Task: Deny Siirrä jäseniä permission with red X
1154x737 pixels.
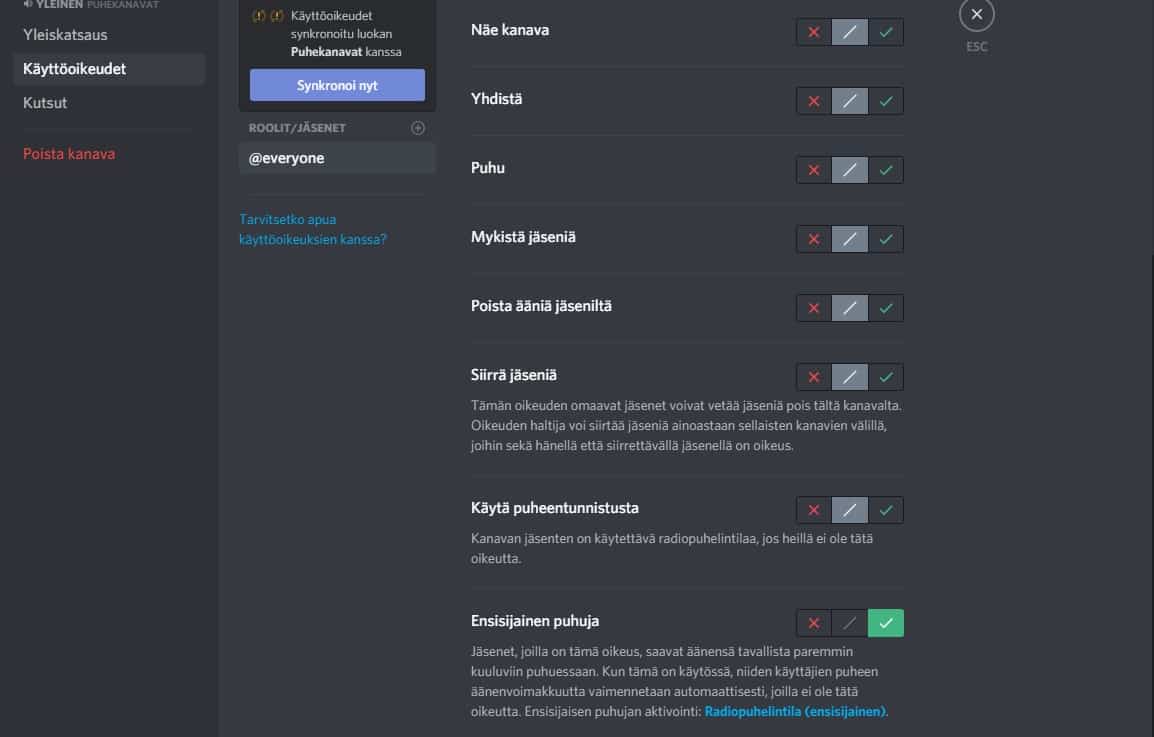Action: coord(813,377)
